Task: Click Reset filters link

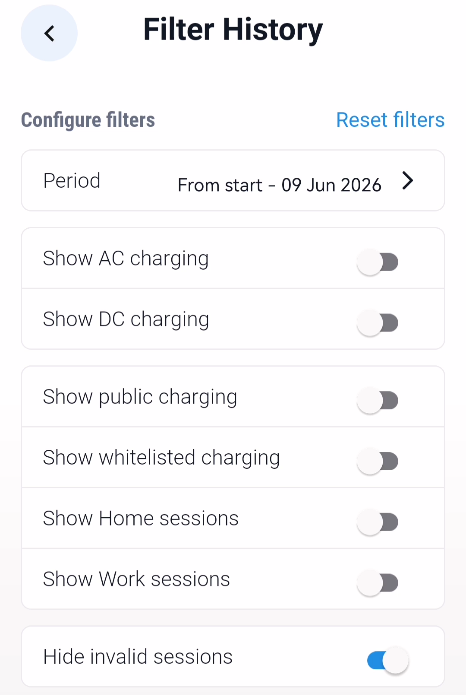Action: point(390,120)
